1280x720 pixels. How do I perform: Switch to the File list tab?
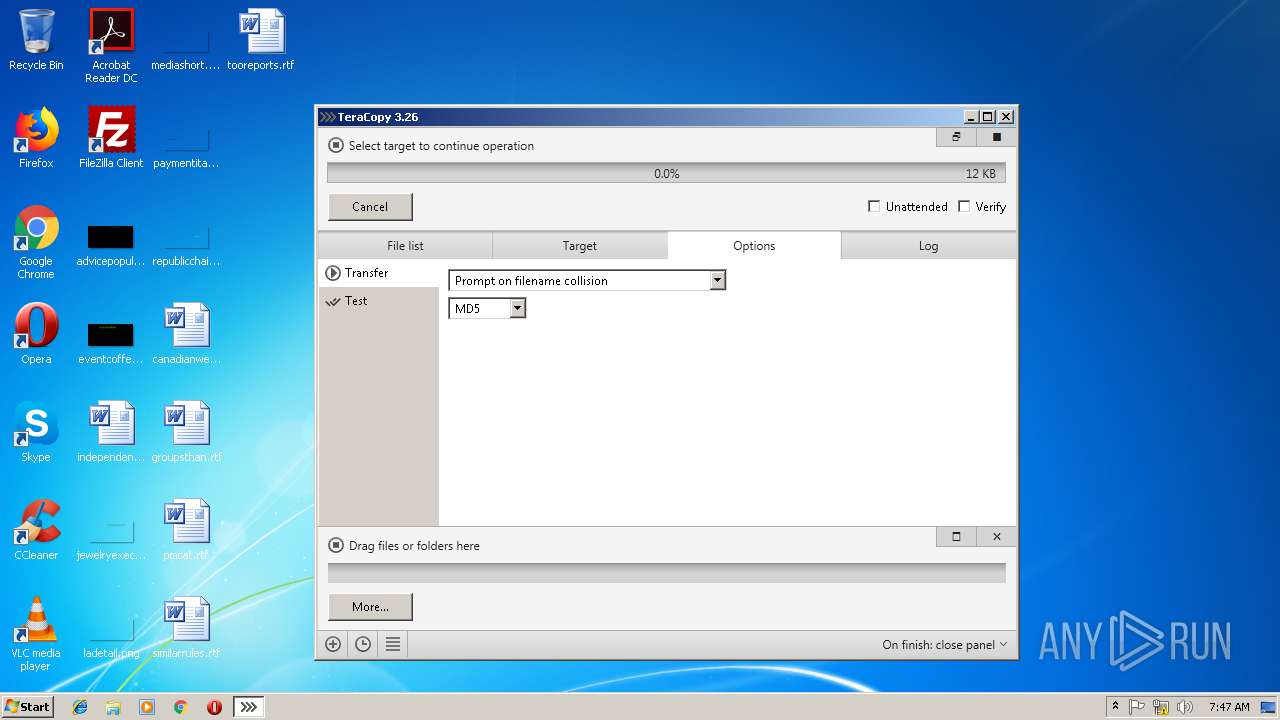(405, 246)
